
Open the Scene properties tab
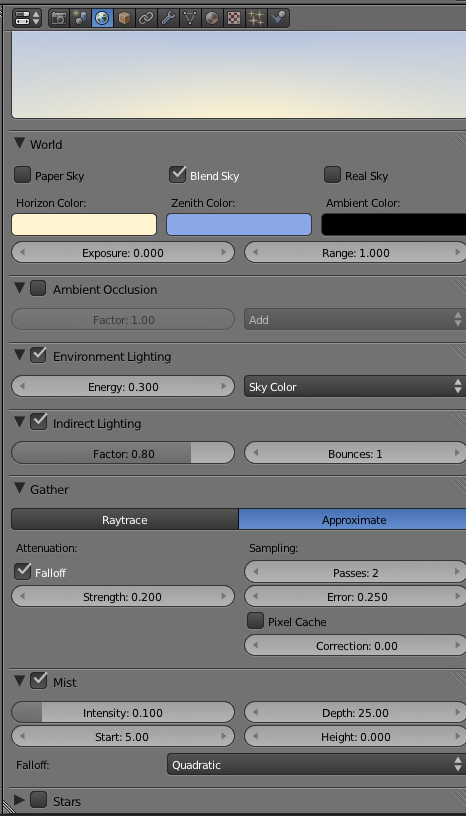tap(81, 18)
